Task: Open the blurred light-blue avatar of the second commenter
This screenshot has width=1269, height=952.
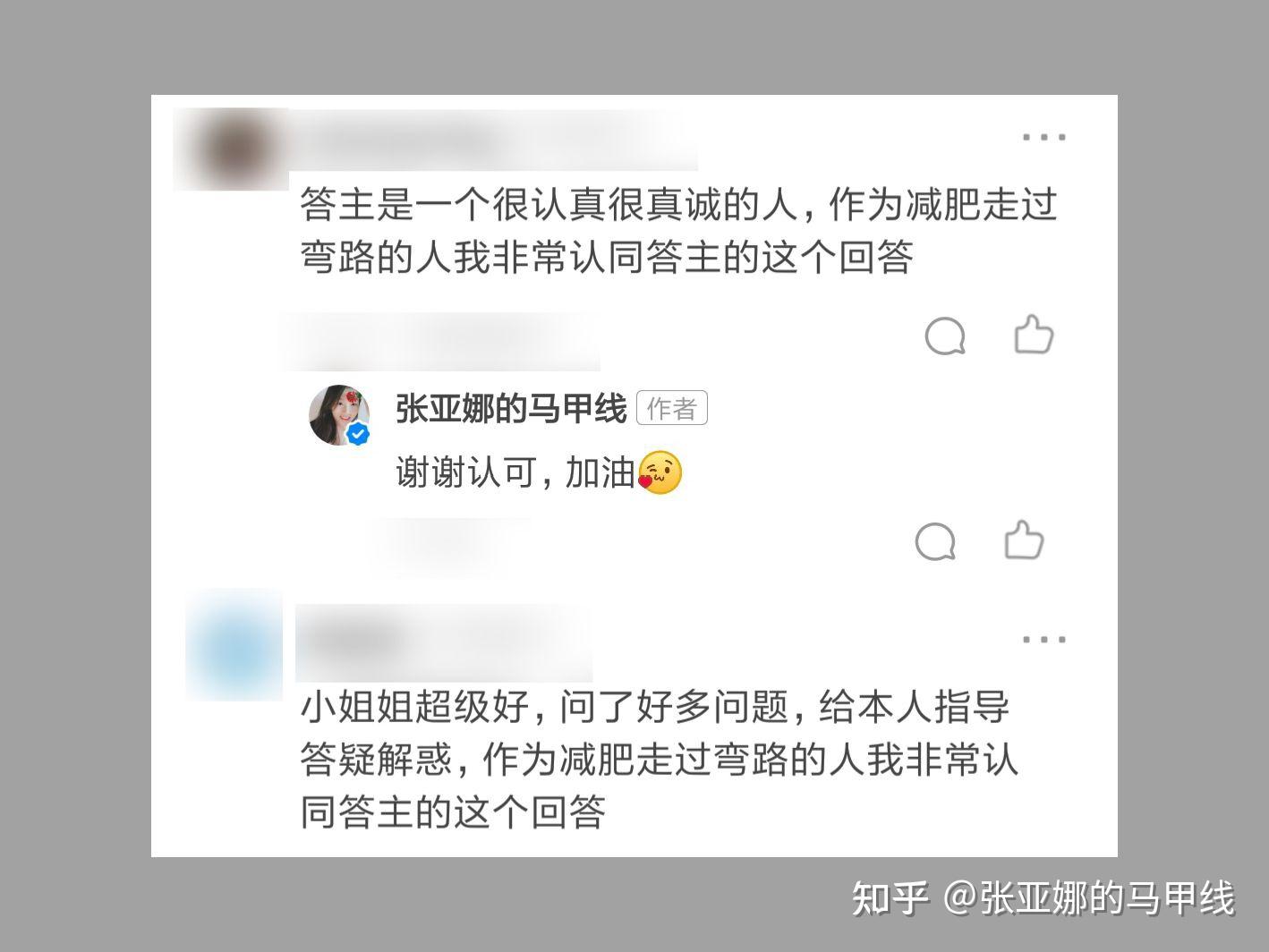Action: 234,643
